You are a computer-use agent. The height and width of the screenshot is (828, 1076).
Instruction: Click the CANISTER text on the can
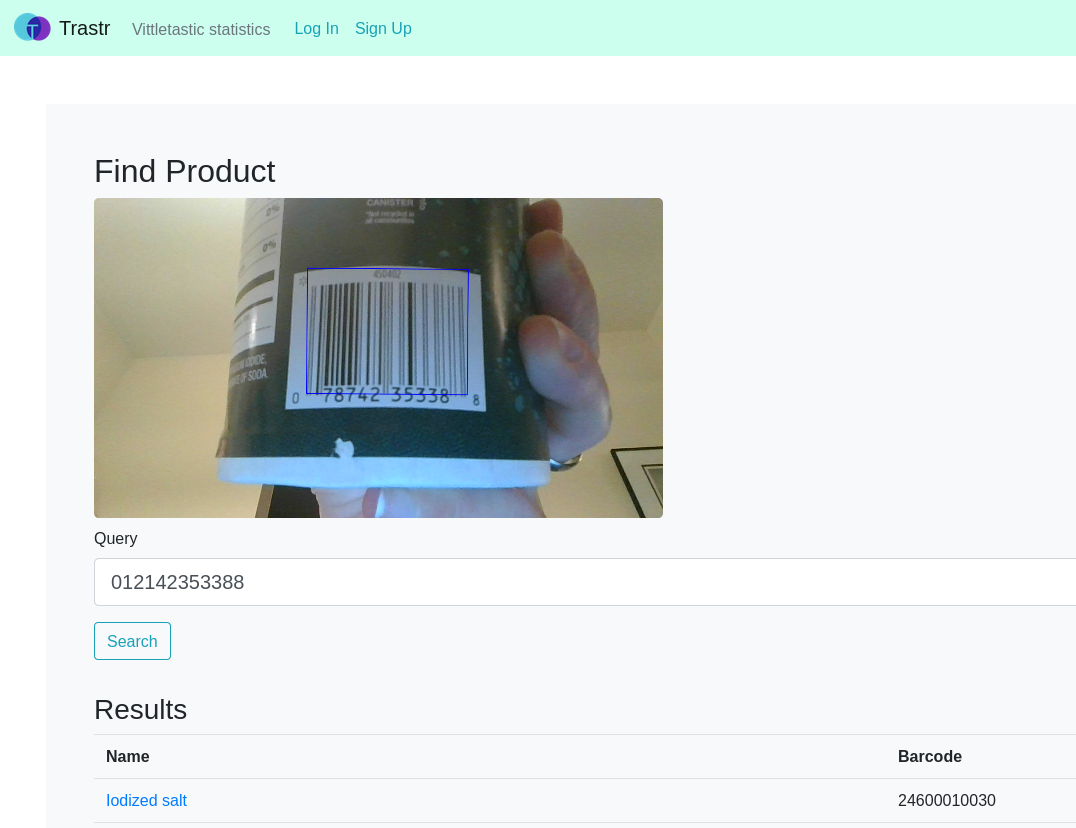pyautogui.click(x=390, y=203)
